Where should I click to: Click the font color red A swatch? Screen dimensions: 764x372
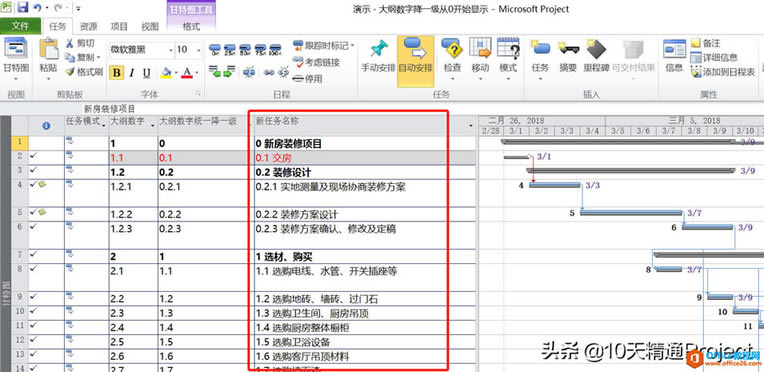187,73
